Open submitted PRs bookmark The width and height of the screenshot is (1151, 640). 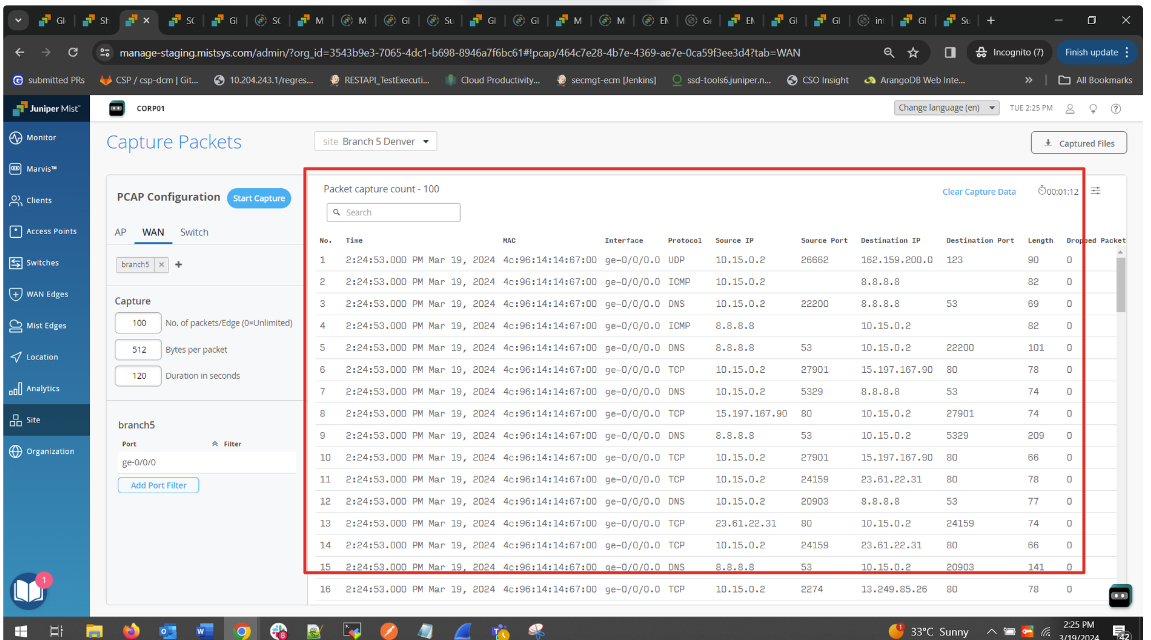pos(49,80)
